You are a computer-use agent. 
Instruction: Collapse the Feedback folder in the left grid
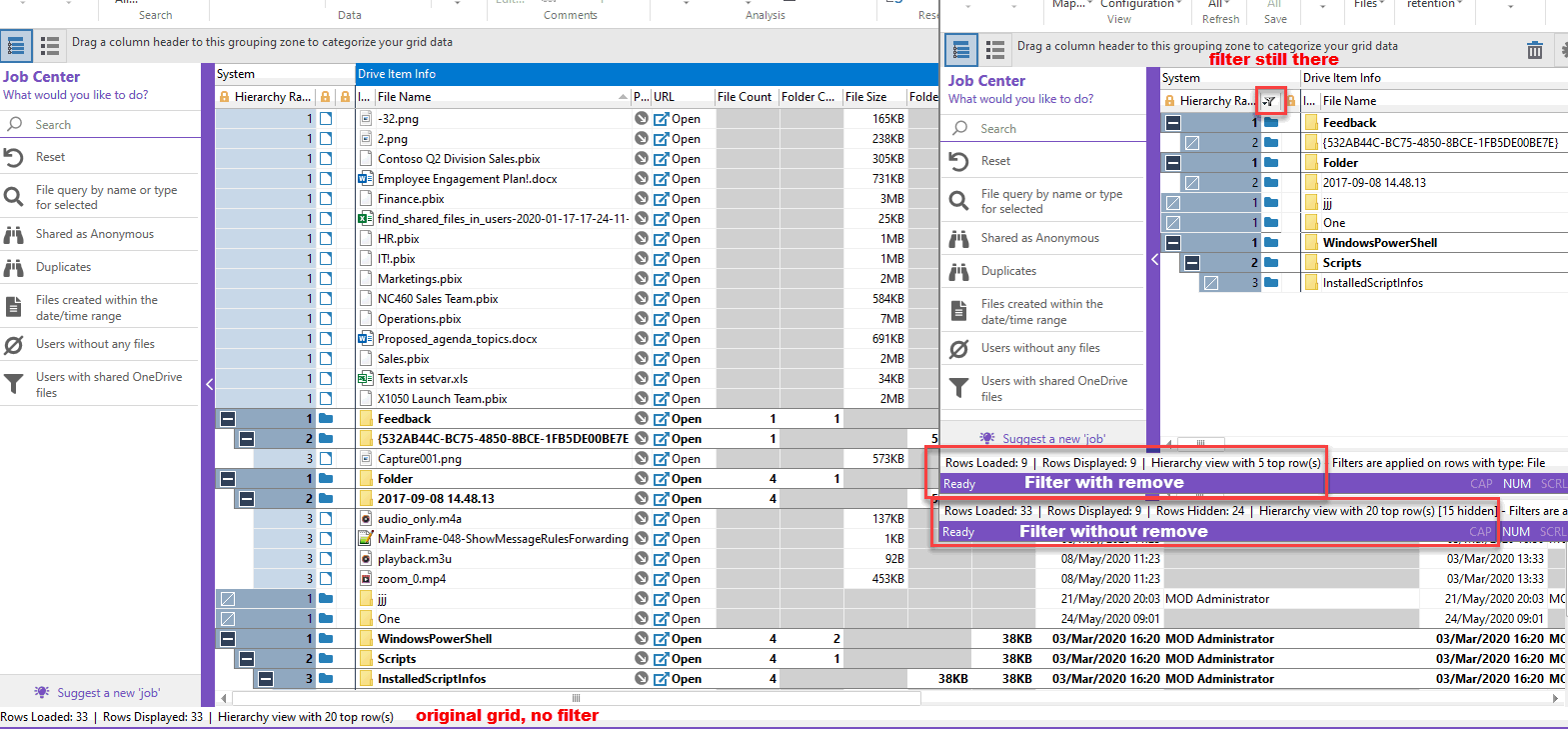tap(228, 419)
